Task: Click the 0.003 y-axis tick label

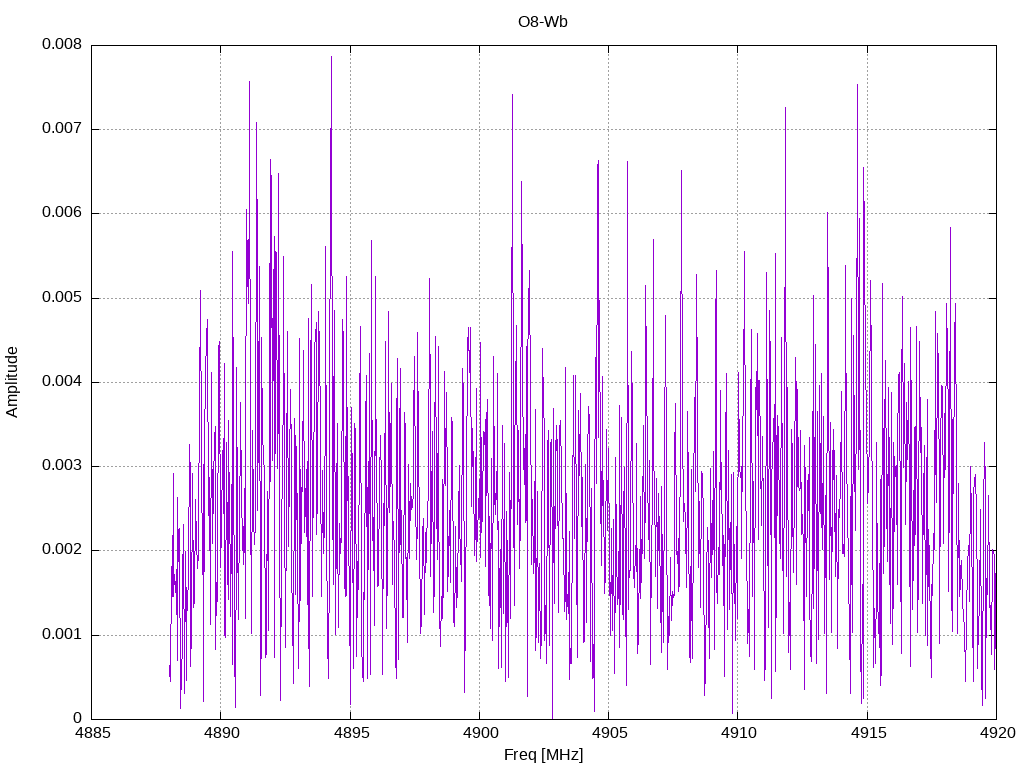Action: point(62,466)
